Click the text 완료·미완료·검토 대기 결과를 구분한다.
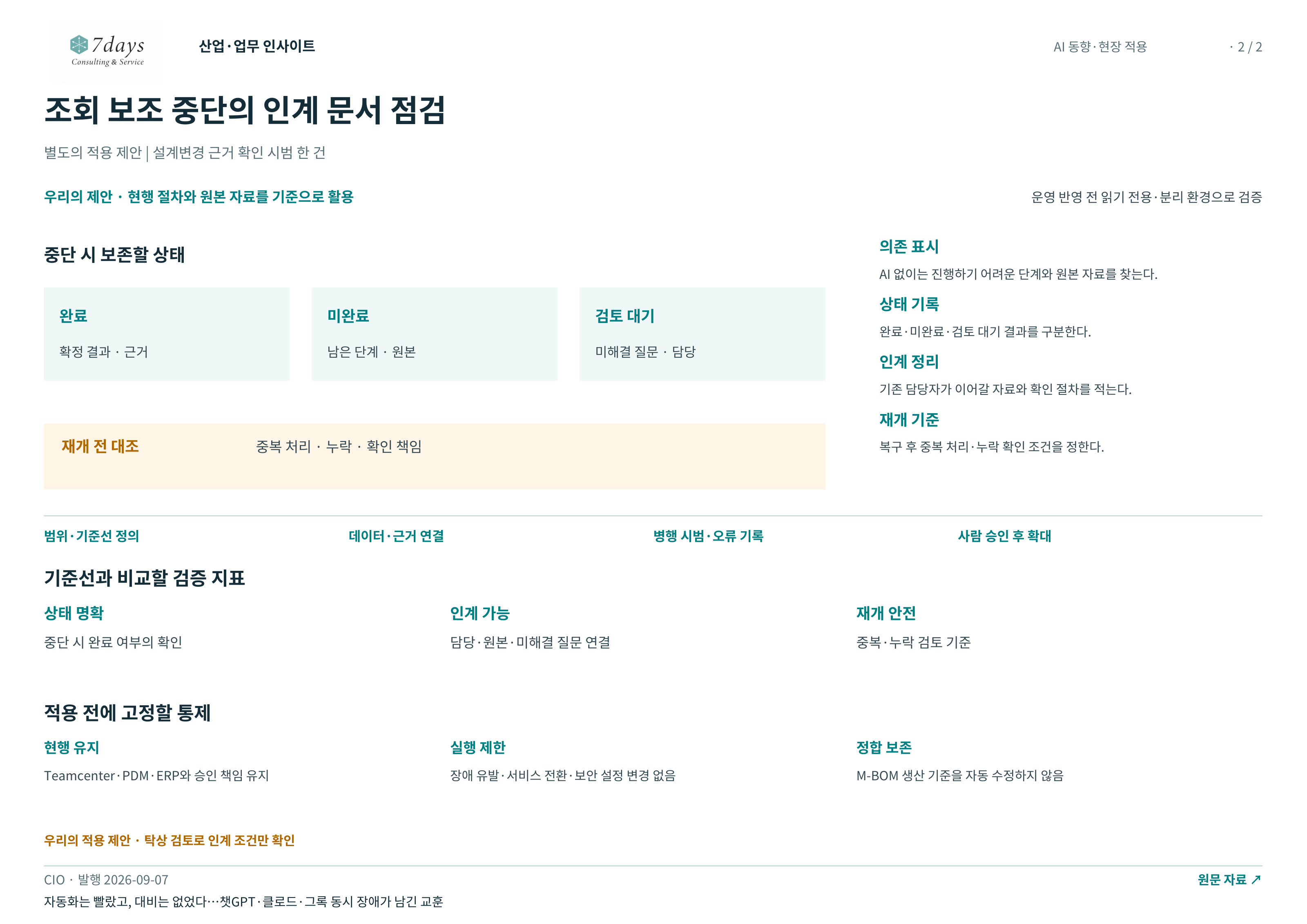1307x924 pixels. (x=985, y=332)
